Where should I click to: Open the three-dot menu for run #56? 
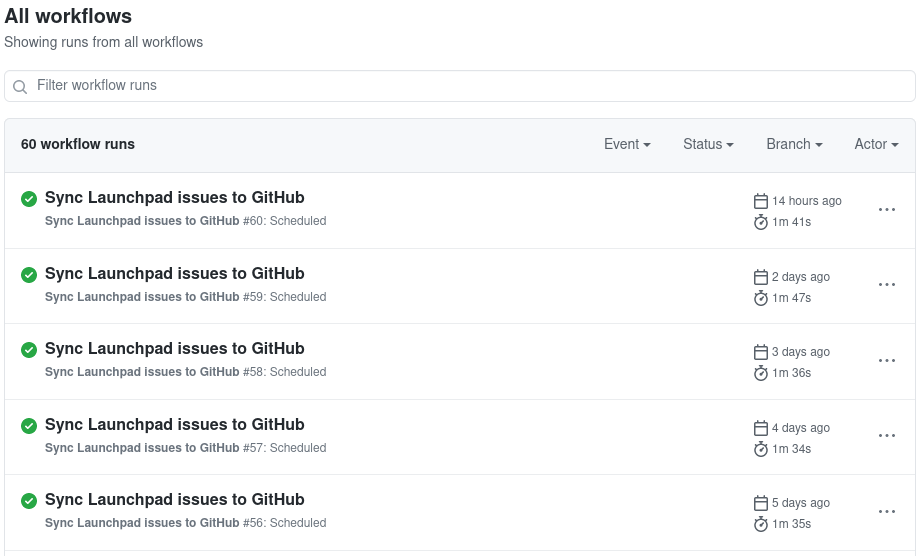click(x=887, y=512)
